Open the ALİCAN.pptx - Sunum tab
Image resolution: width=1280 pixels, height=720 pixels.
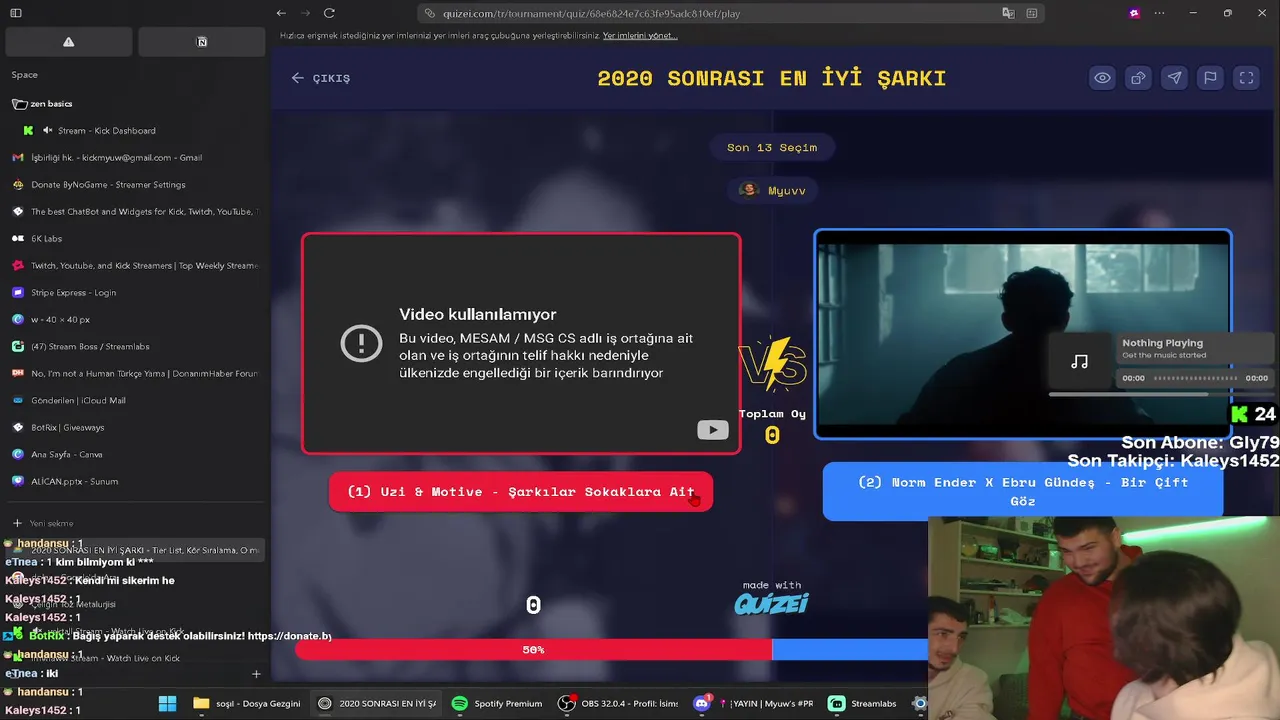coord(135,482)
